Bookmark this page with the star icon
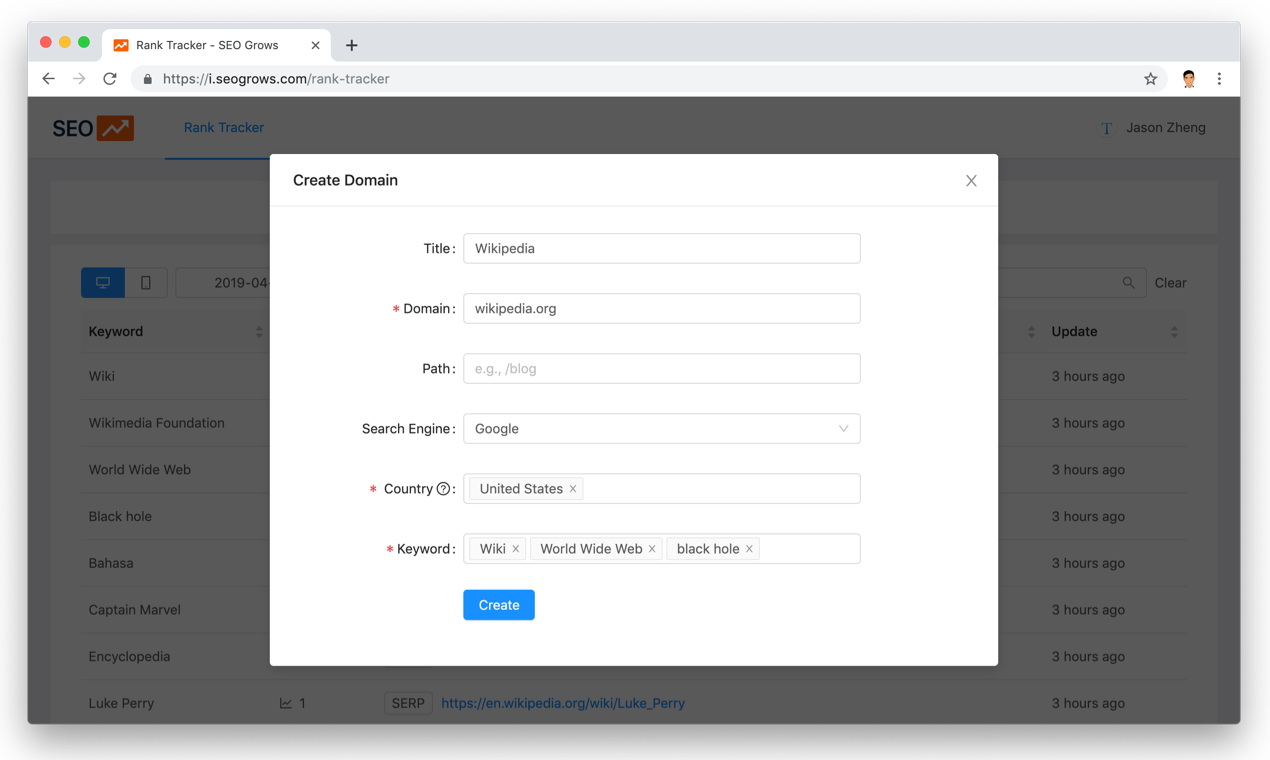1270x760 pixels. coord(1150,79)
